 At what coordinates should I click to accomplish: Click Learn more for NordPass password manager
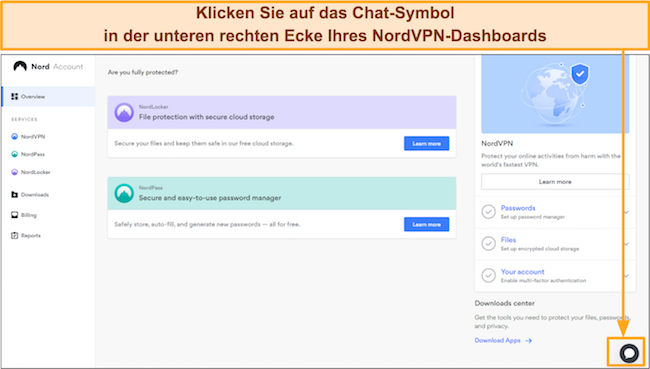pos(427,224)
